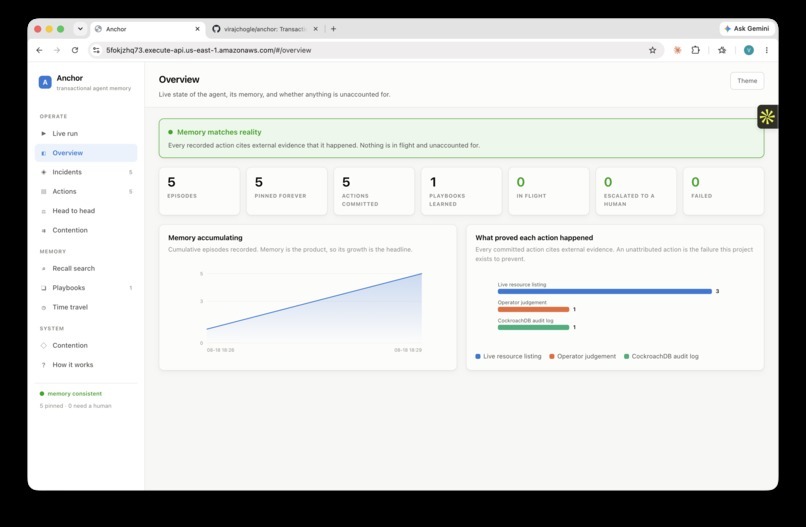806x527 pixels.
Task: Click the Pinned Forever stat card
Action: [287, 191]
